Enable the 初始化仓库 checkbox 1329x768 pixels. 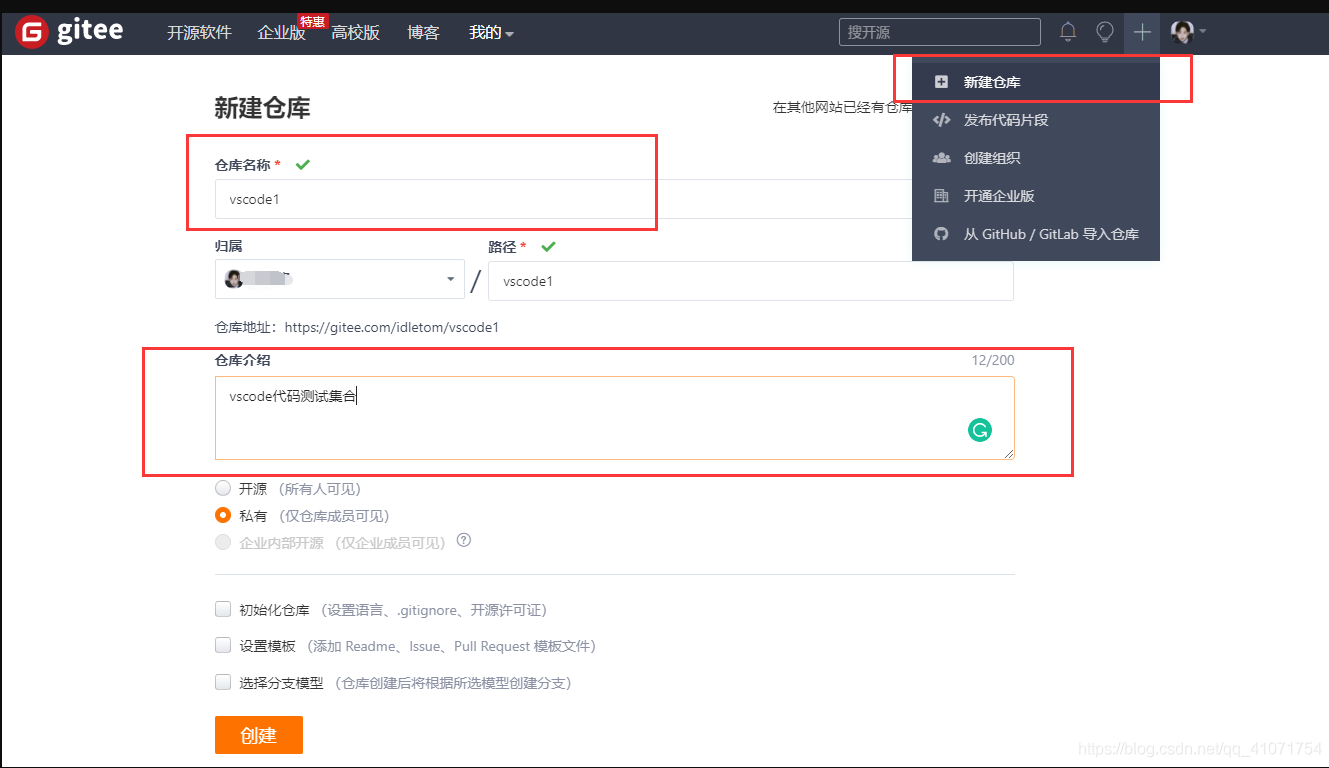(222, 608)
